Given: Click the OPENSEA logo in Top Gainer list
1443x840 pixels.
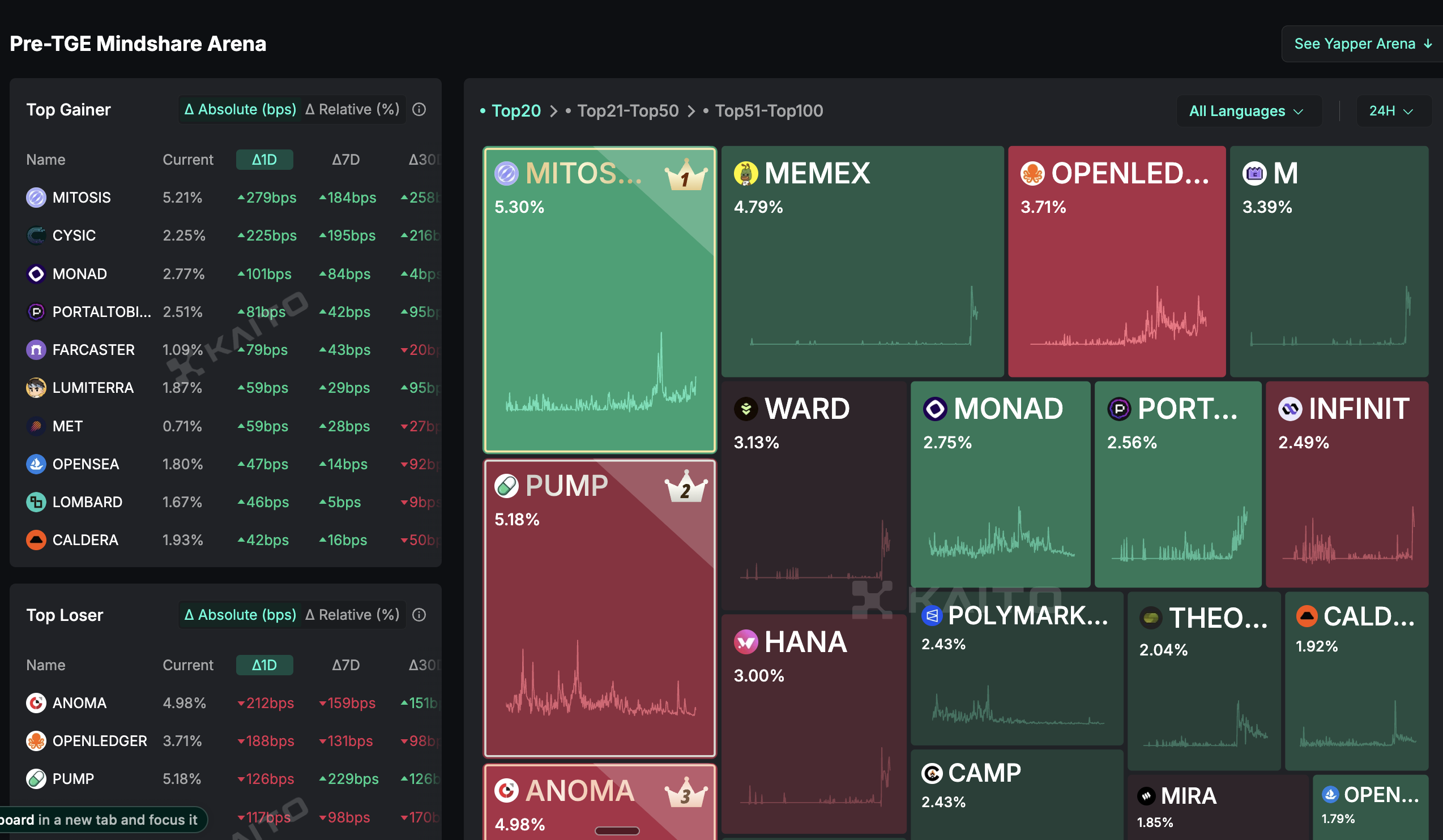Looking at the screenshot, I should [x=36, y=464].
